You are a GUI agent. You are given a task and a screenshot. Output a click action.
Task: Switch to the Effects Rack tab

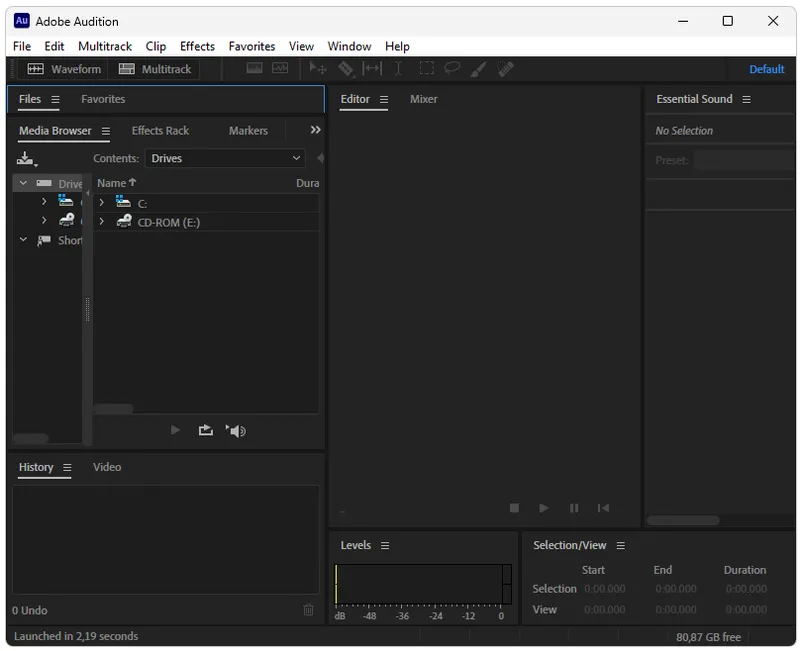click(x=160, y=131)
